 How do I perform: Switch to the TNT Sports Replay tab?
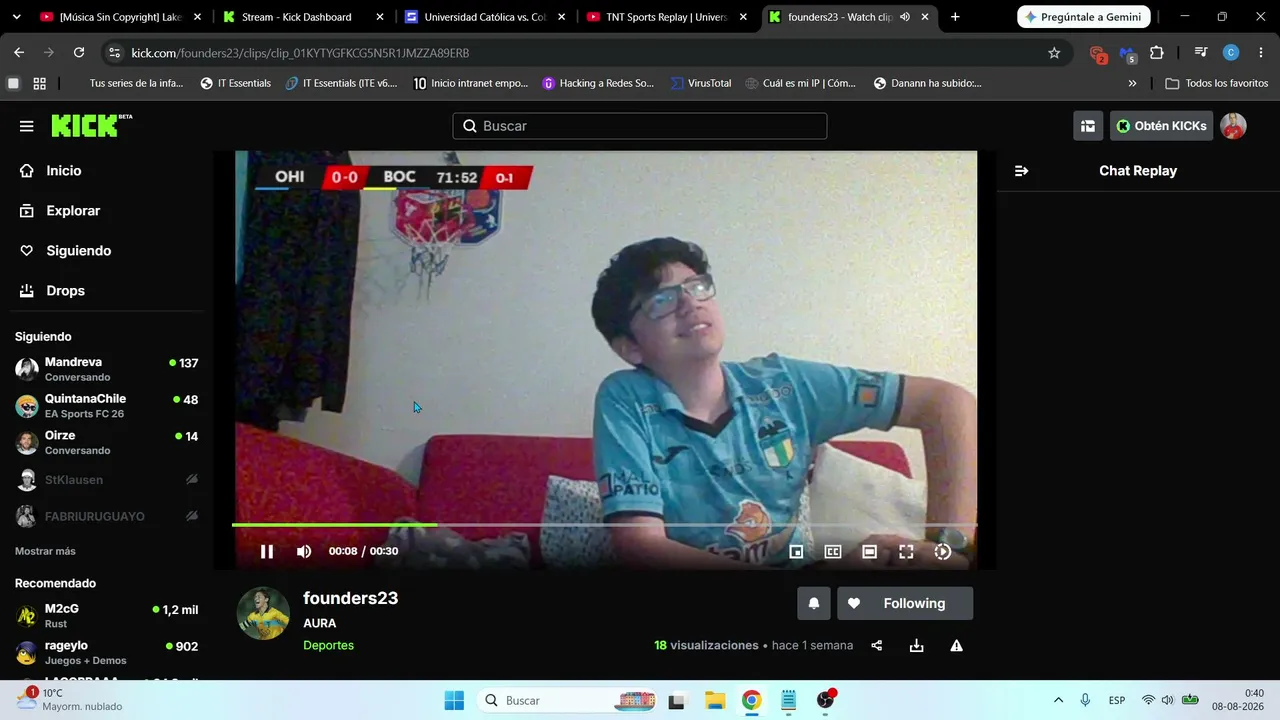tap(667, 17)
